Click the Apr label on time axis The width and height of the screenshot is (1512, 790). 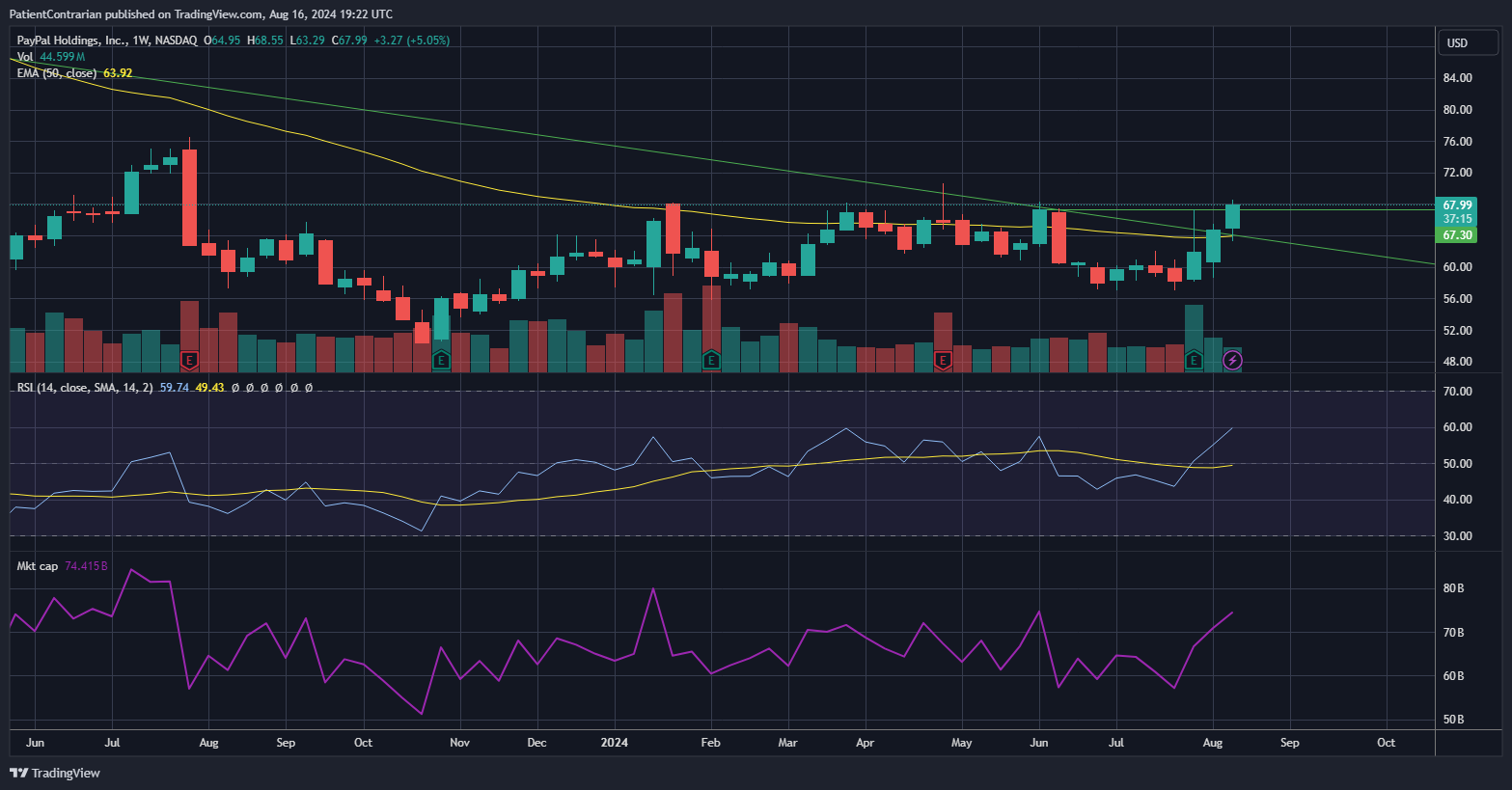click(x=865, y=743)
